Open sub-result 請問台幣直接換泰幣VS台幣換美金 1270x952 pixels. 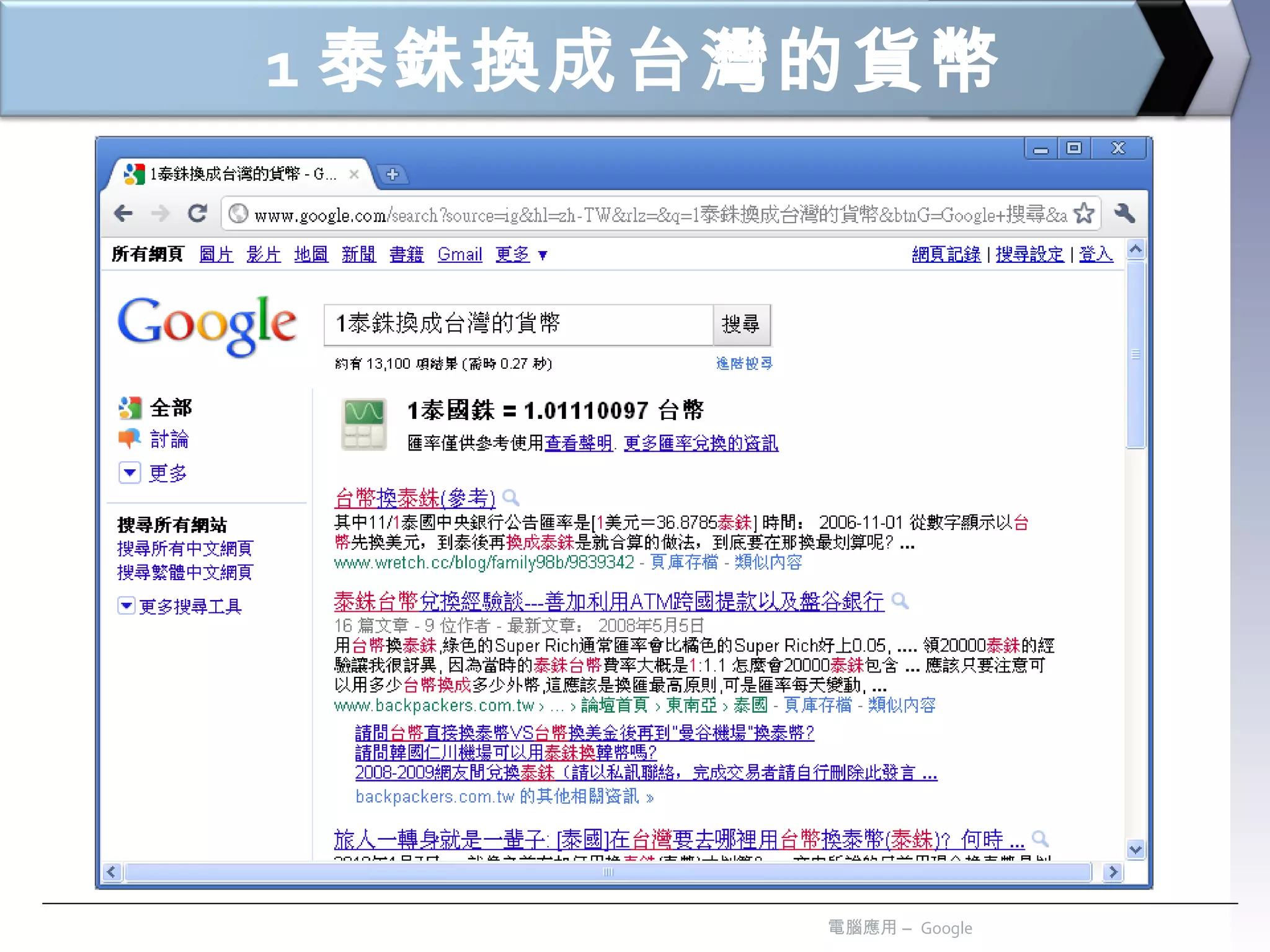584,733
